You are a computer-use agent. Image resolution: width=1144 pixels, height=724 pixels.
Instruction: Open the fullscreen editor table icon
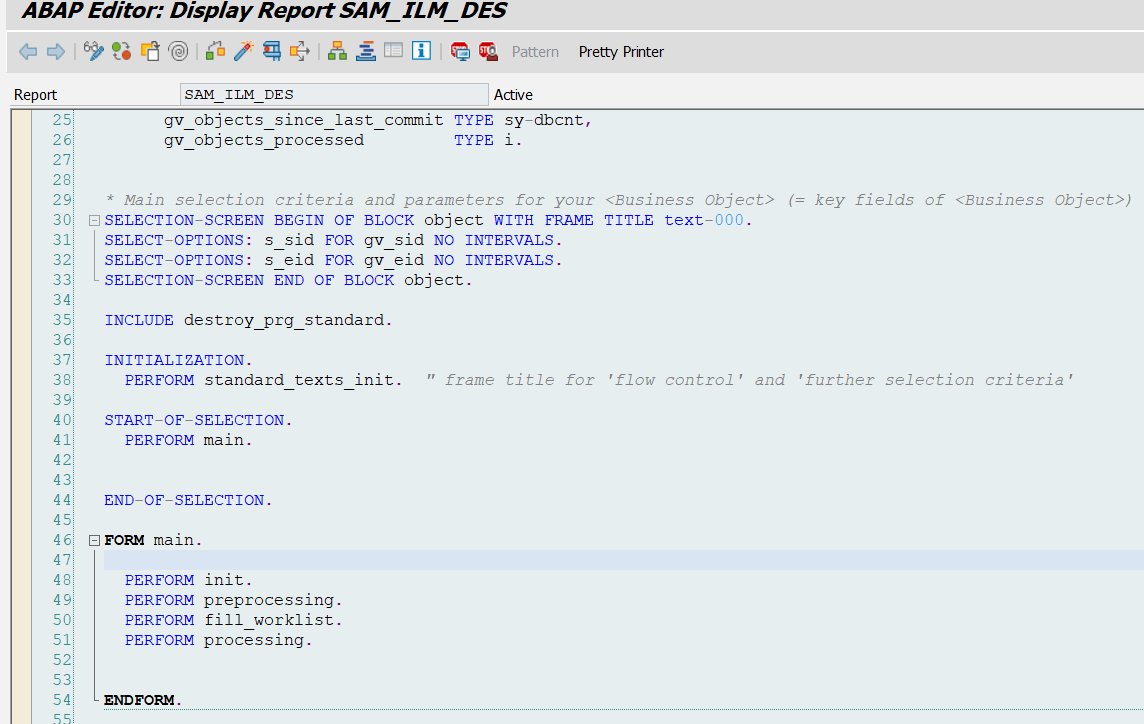click(x=393, y=51)
